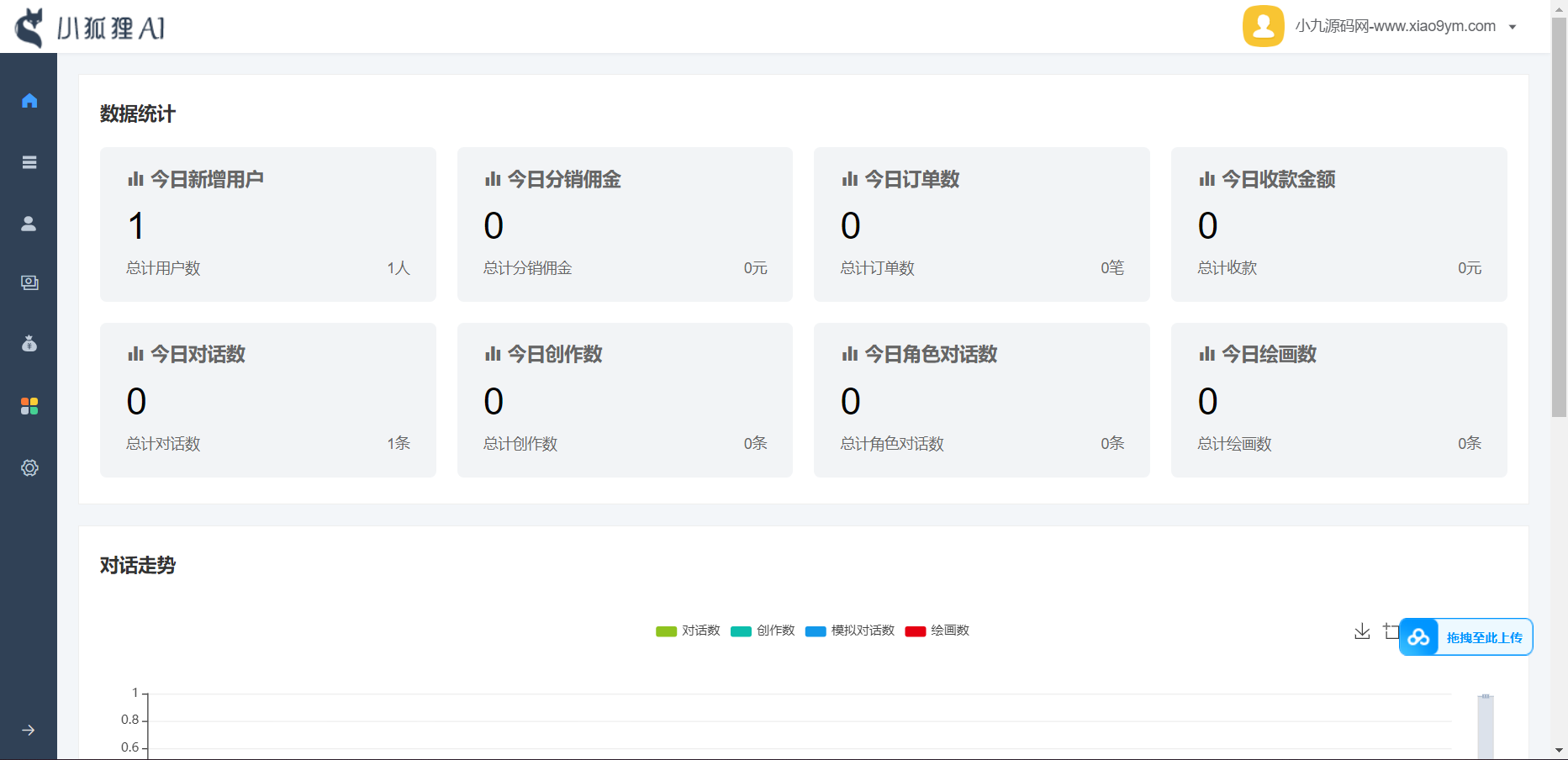Screen dimensions: 1568x760
Task: Click chart icon beside 今日角色对话数
Action: pyautogui.click(x=850, y=354)
